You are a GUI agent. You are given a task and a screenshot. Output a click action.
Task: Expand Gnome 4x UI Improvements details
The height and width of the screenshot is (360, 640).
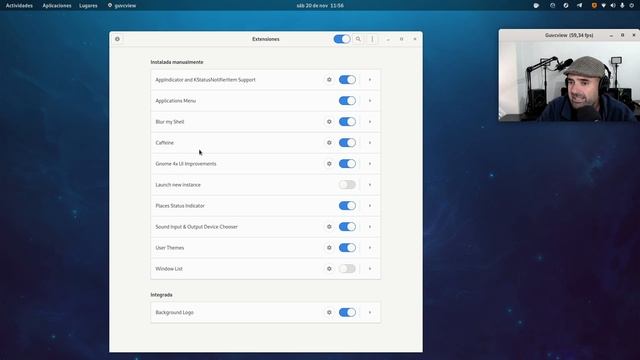point(370,164)
